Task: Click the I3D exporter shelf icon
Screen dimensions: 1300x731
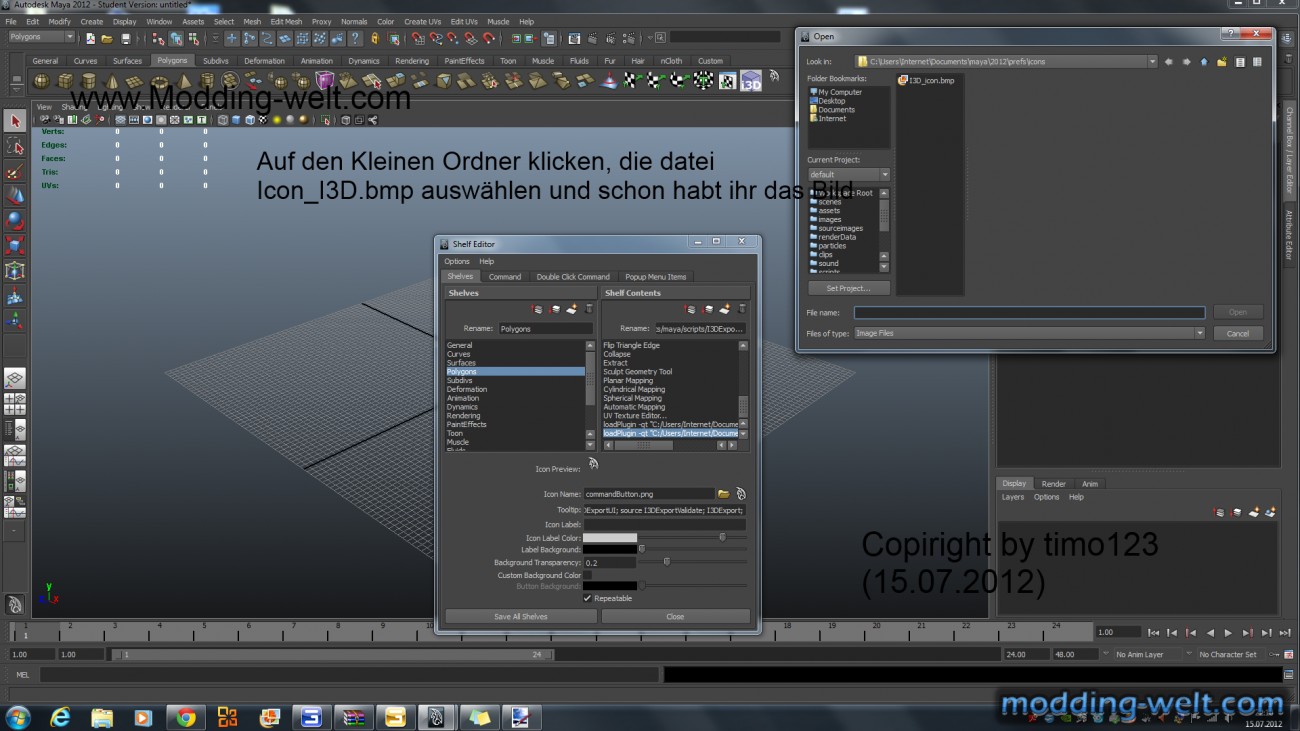Action: coord(751,80)
